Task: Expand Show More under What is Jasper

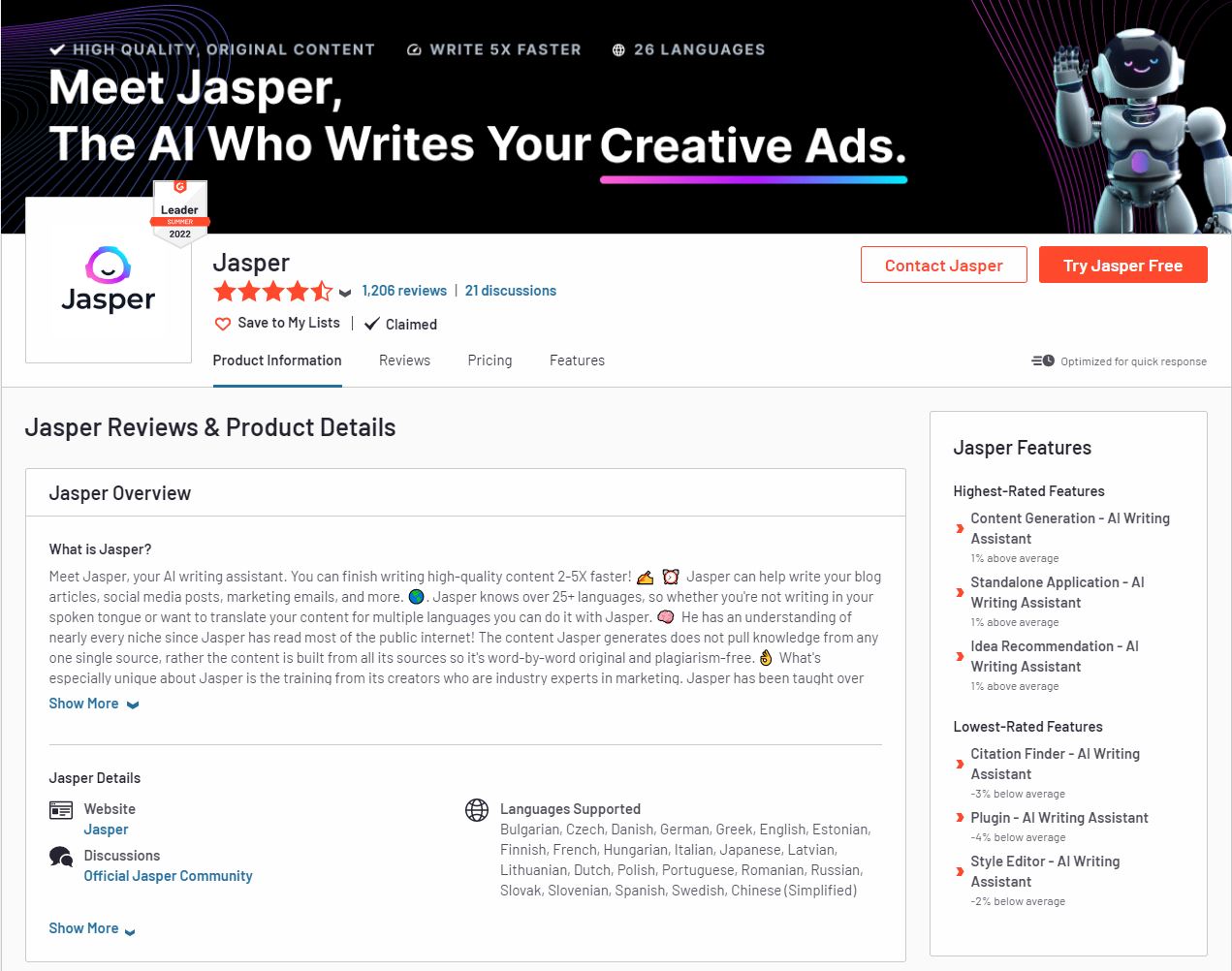Action: coord(94,704)
